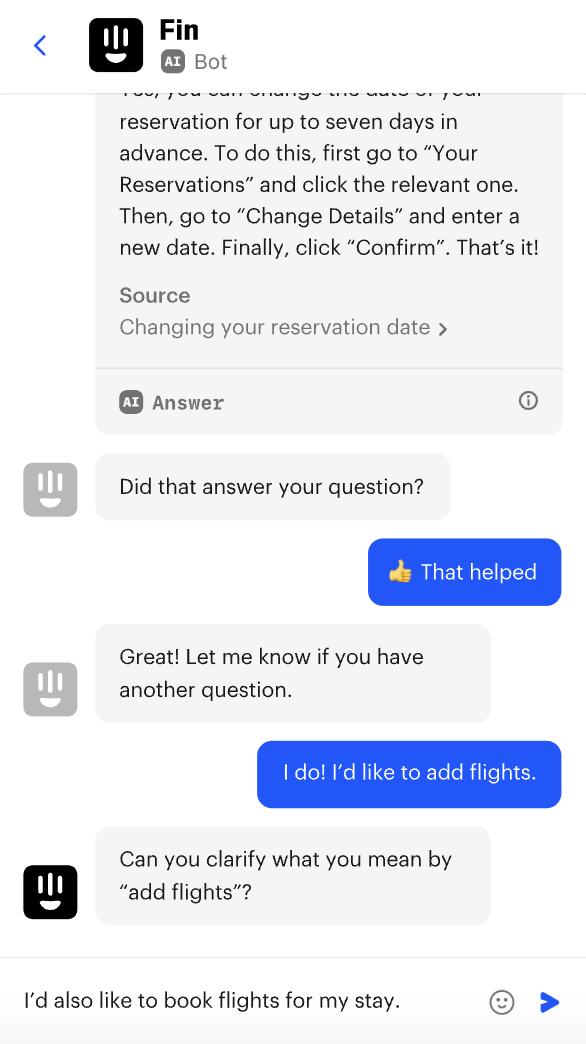The height and width of the screenshot is (1044, 586).
Task: Click the send arrow to submit the message
Action: coord(550,1002)
